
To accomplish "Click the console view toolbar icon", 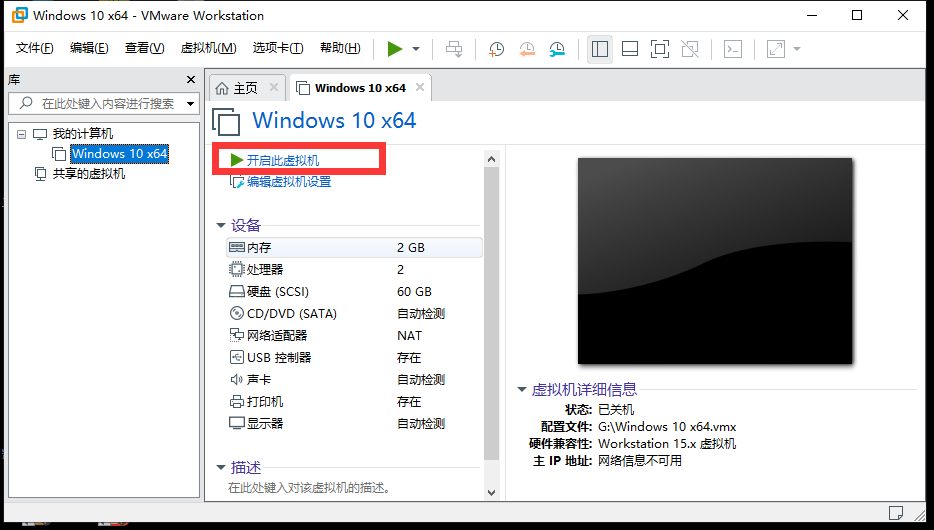I will coord(733,49).
